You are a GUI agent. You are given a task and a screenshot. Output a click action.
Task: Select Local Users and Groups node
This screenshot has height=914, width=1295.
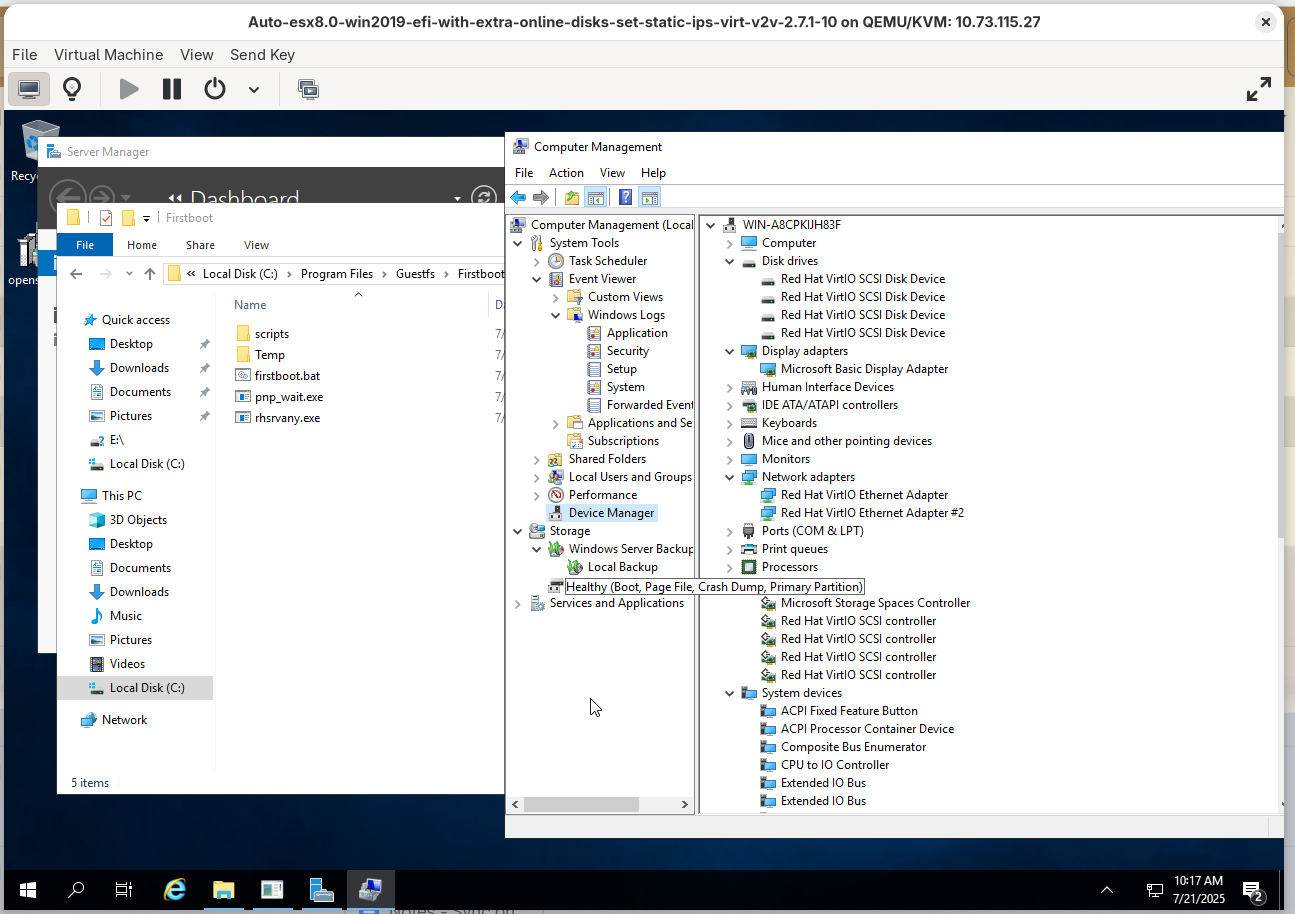(630, 477)
